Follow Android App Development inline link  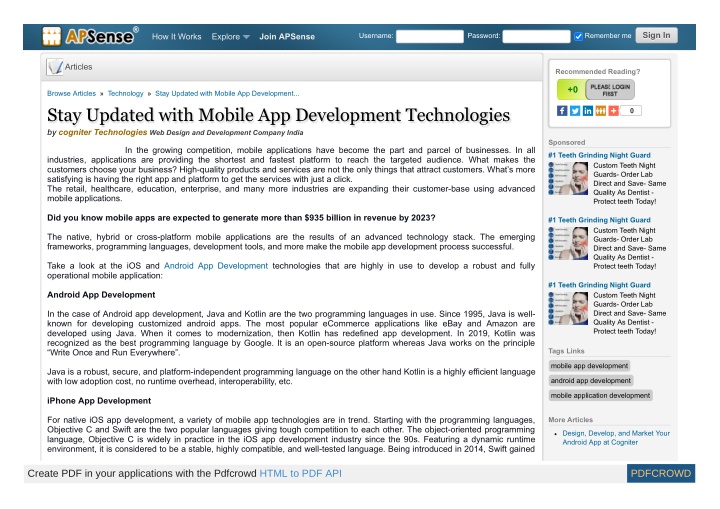tap(215, 266)
